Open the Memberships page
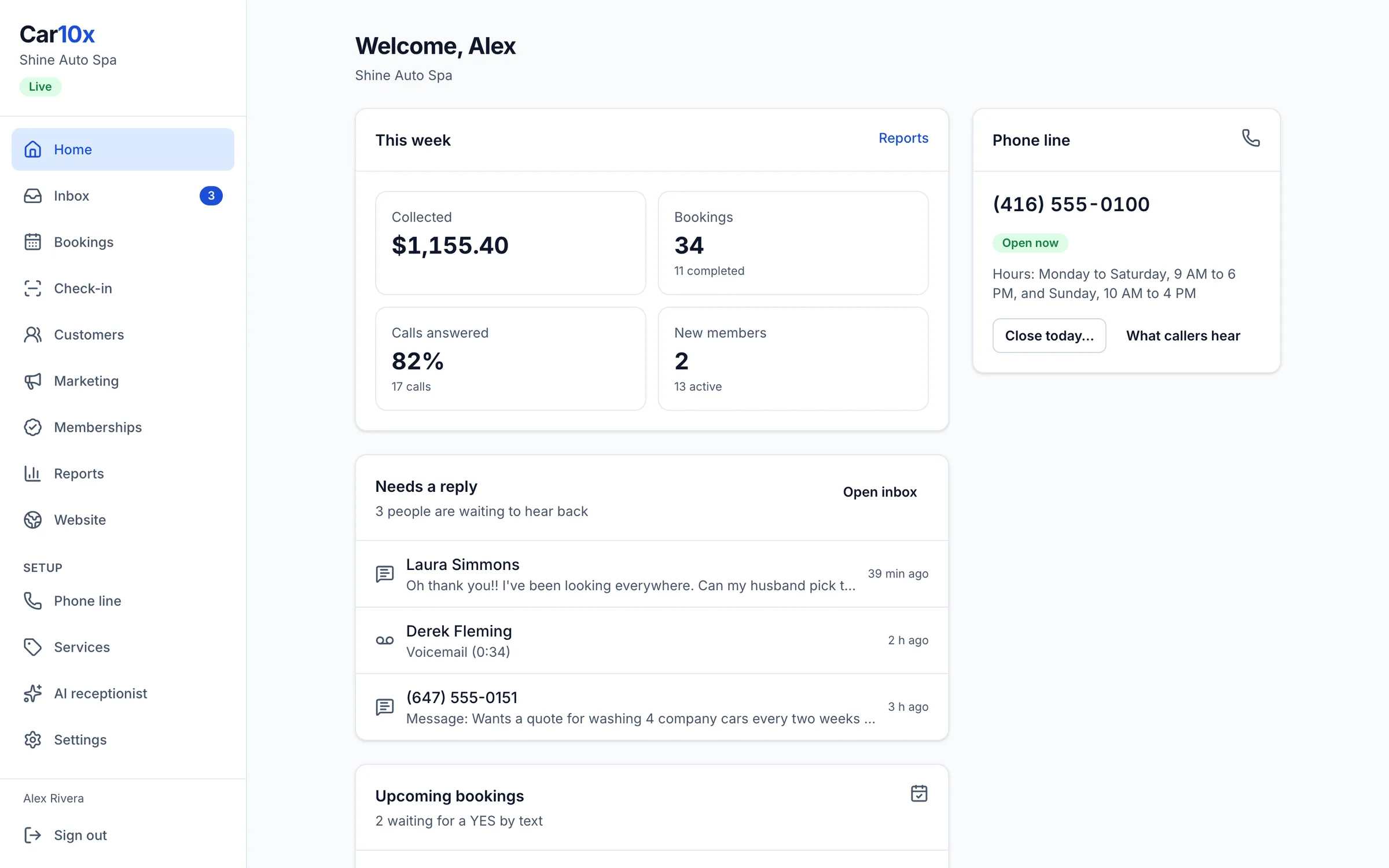1389x868 pixels. (123, 427)
